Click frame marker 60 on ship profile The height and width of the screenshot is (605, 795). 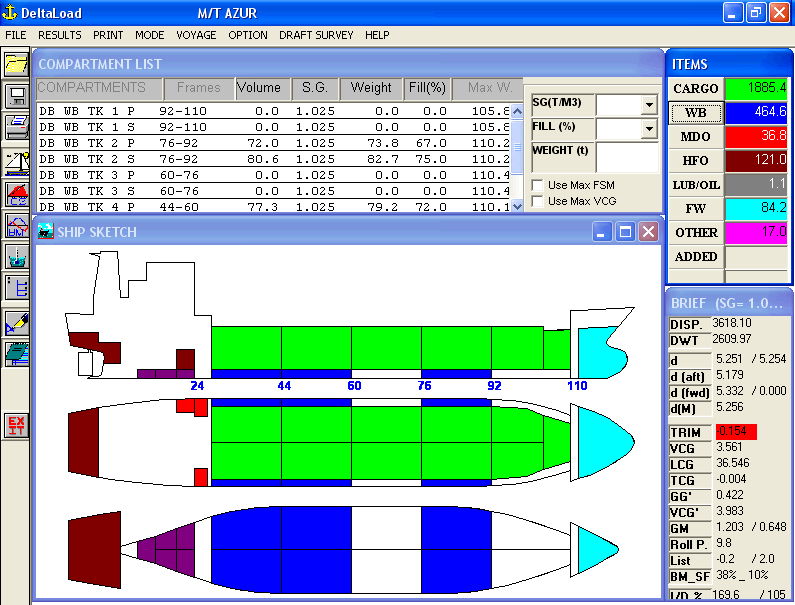(x=354, y=386)
